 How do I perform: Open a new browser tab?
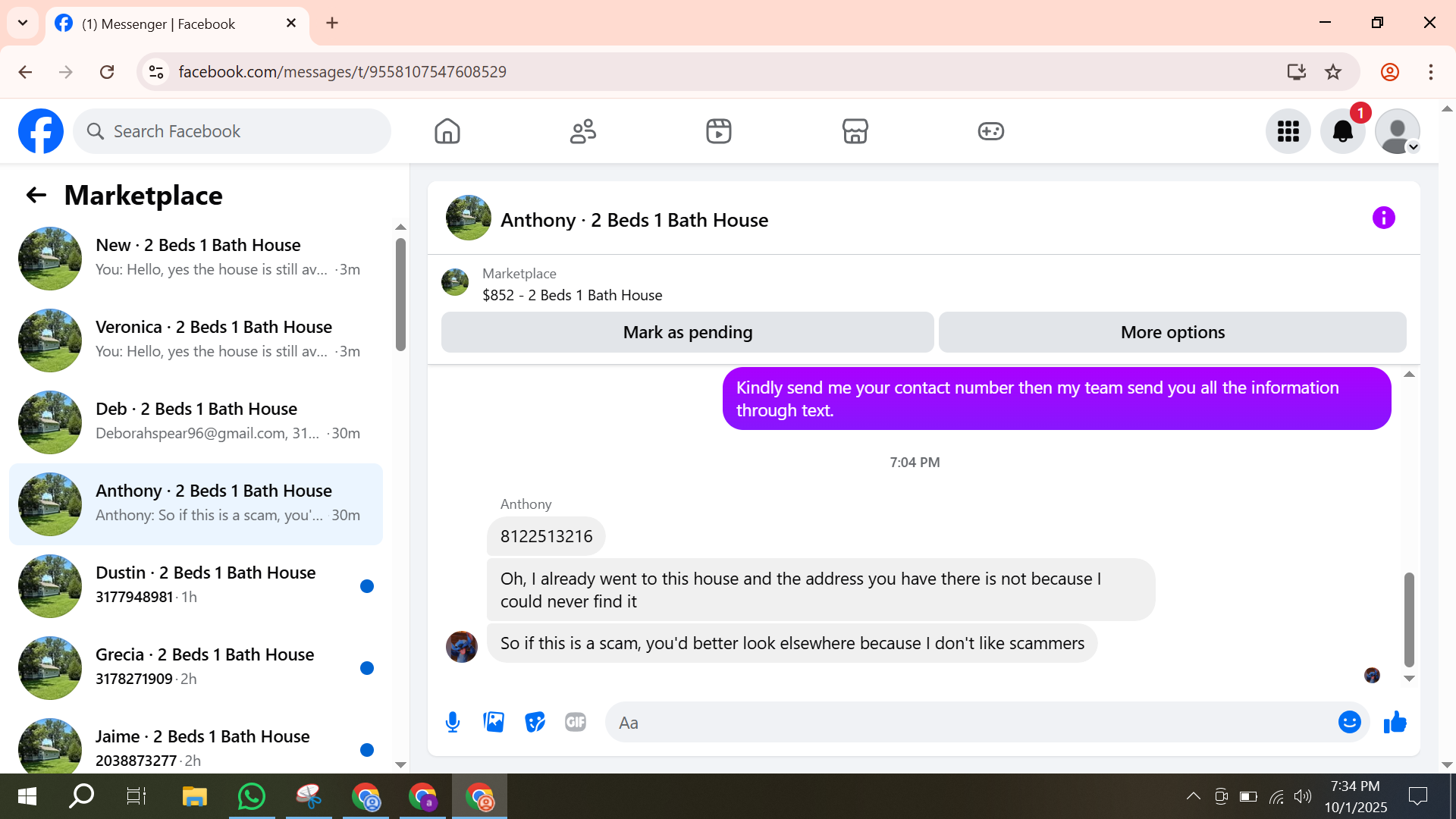[332, 24]
